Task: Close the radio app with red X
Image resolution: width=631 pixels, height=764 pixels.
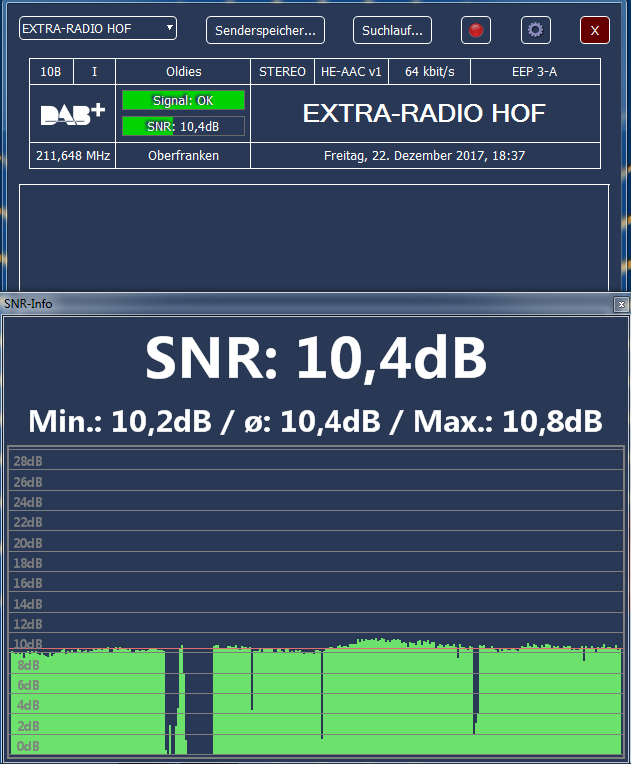Action: (x=594, y=31)
